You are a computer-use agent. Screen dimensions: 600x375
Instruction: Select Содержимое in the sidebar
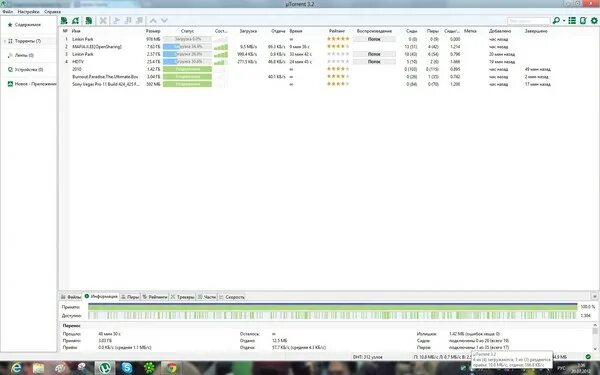28,24
